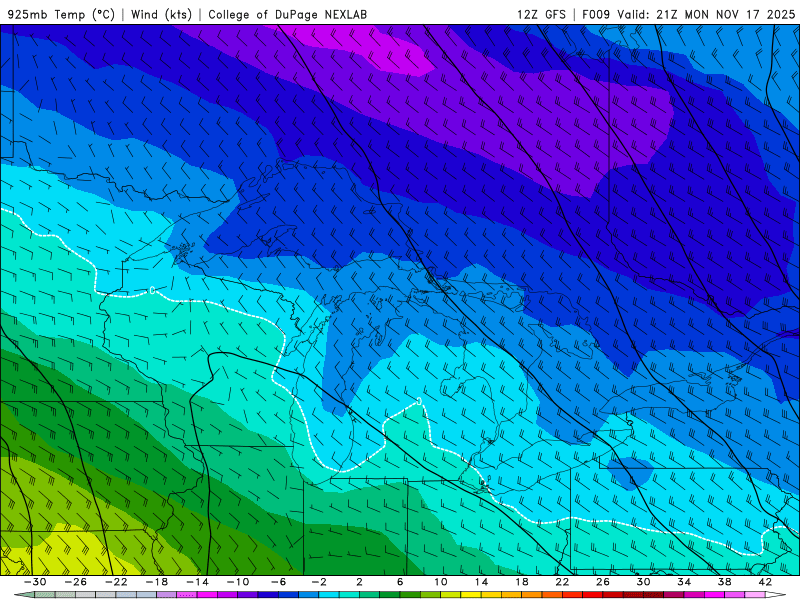Viewport: 800px width, 600px height.
Task: Click the "925mb Temp (°C)" title text
Action: [x=61, y=14]
